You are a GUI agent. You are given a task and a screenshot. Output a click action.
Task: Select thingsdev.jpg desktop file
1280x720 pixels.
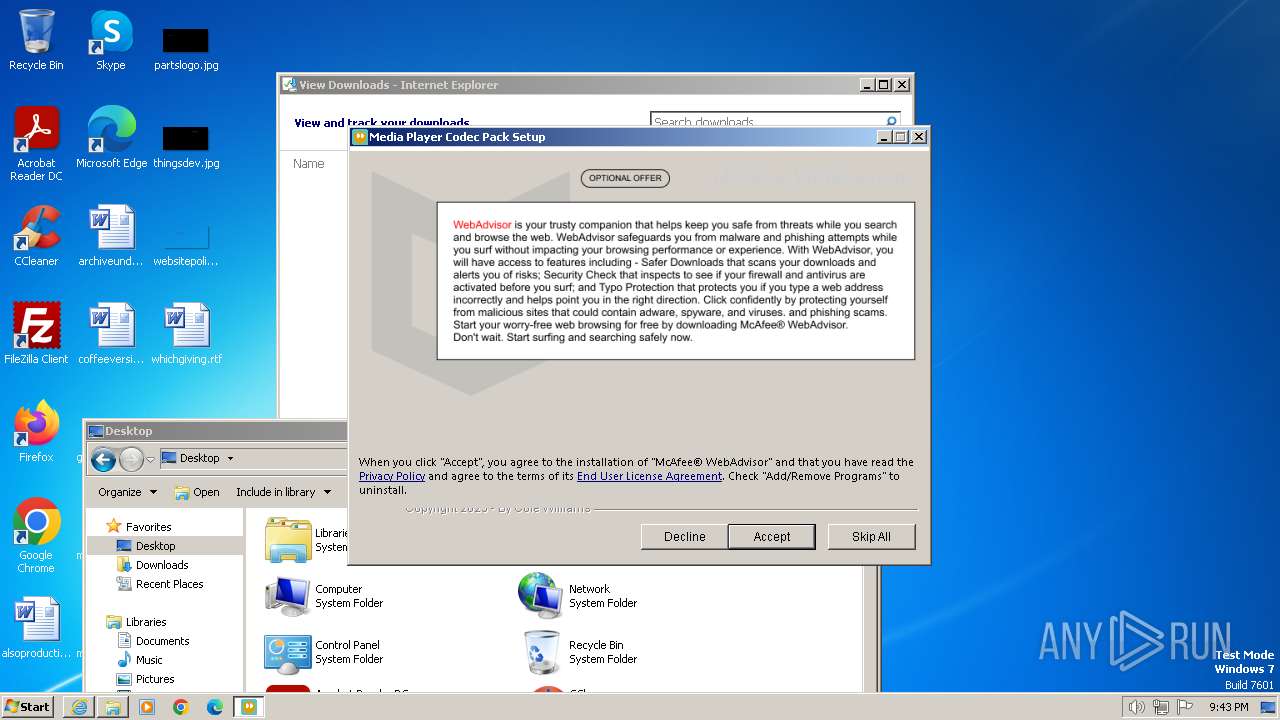click(186, 146)
